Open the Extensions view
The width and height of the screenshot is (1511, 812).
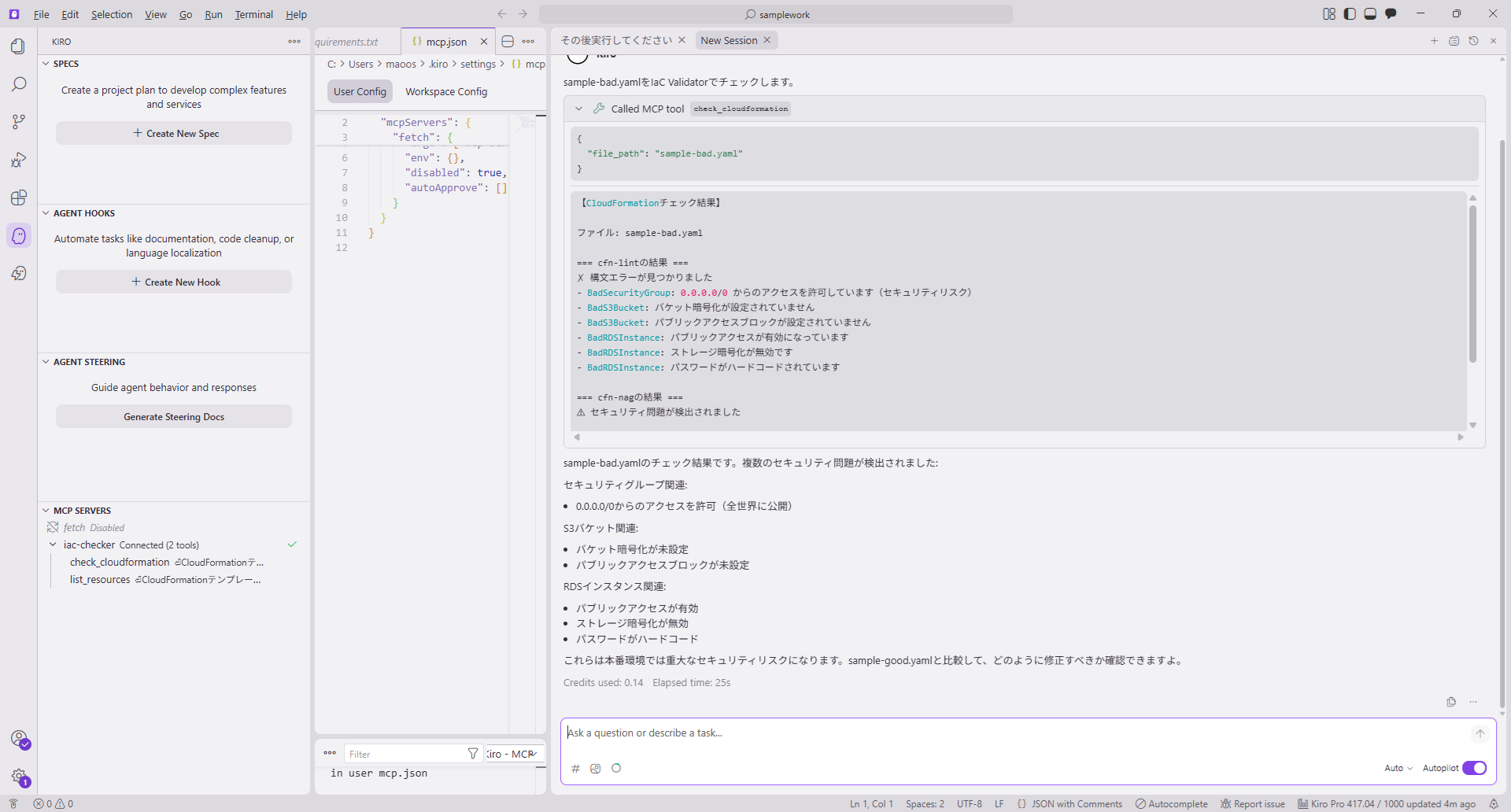click(18, 197)
